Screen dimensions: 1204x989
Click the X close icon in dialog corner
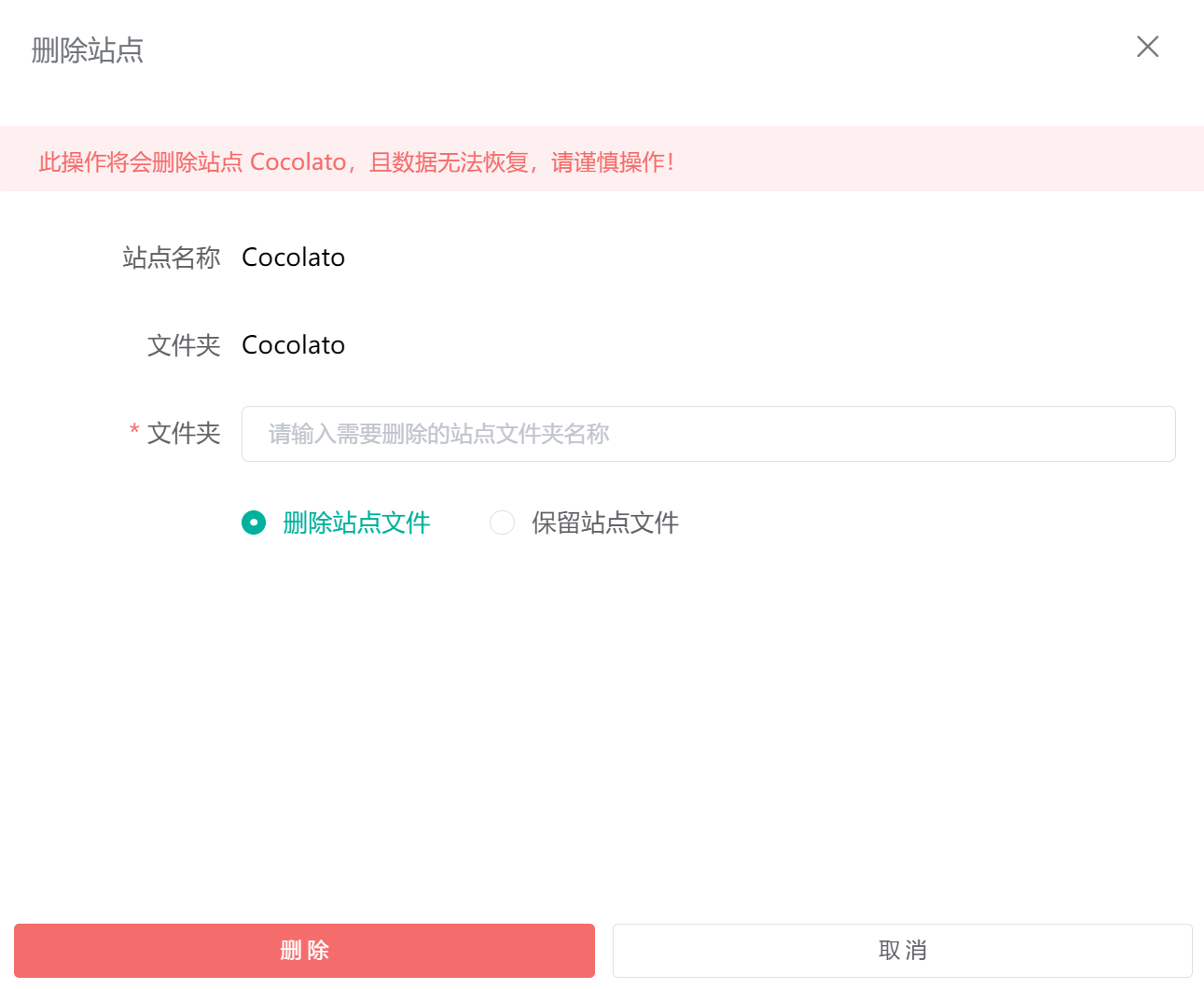point(1147,47)
